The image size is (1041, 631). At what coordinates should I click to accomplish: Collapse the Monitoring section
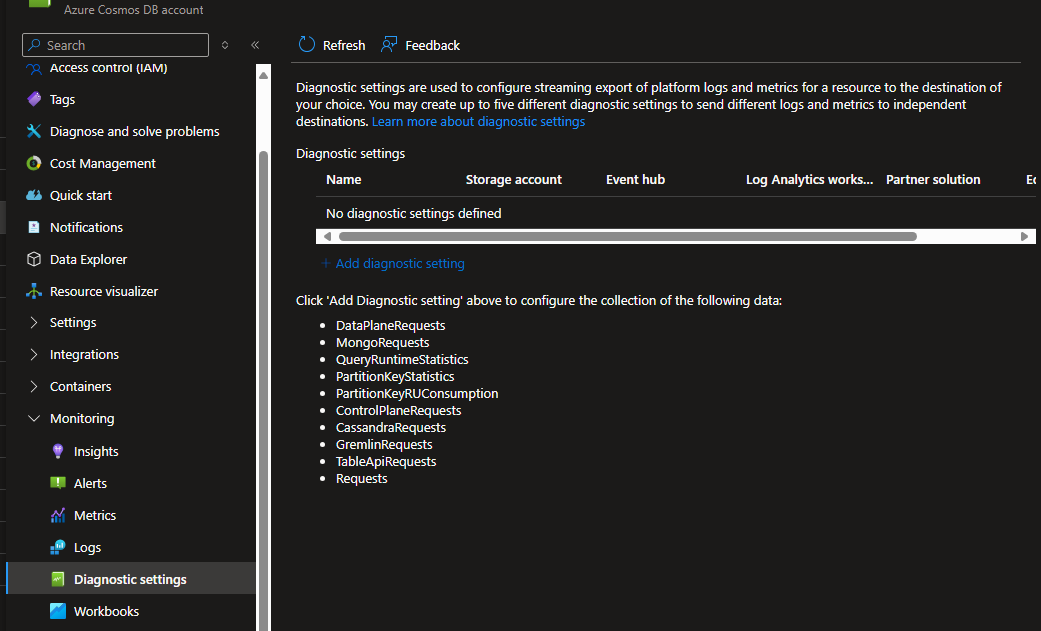[34, 419]
